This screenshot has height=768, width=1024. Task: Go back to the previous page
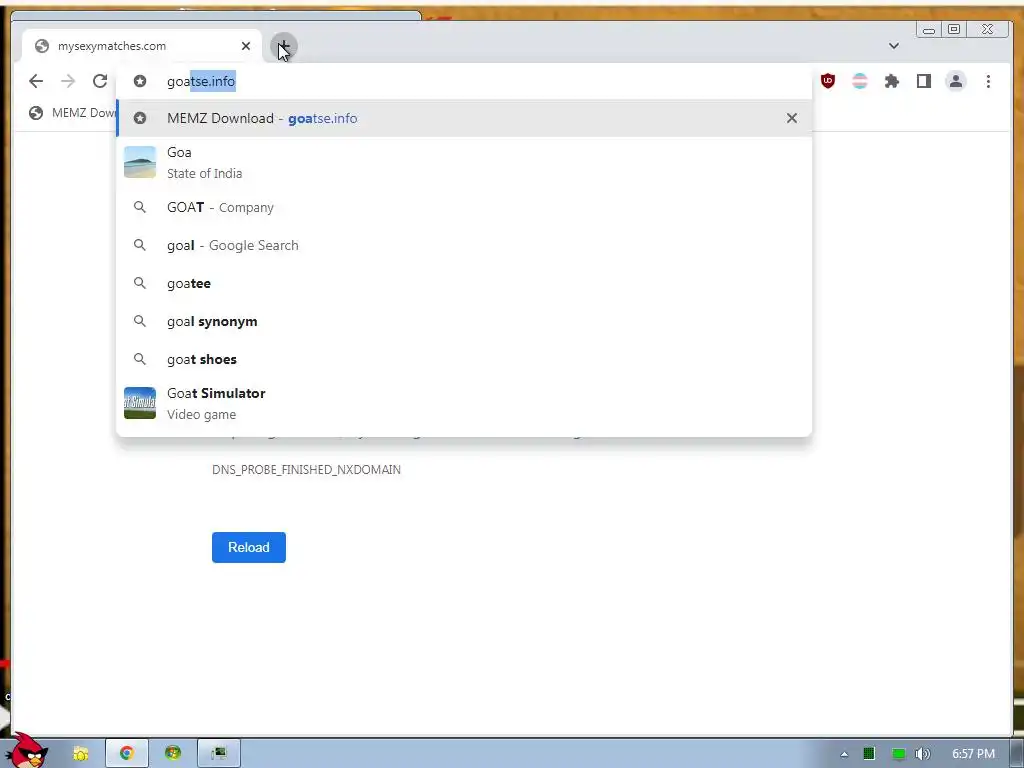coord(36,81)
